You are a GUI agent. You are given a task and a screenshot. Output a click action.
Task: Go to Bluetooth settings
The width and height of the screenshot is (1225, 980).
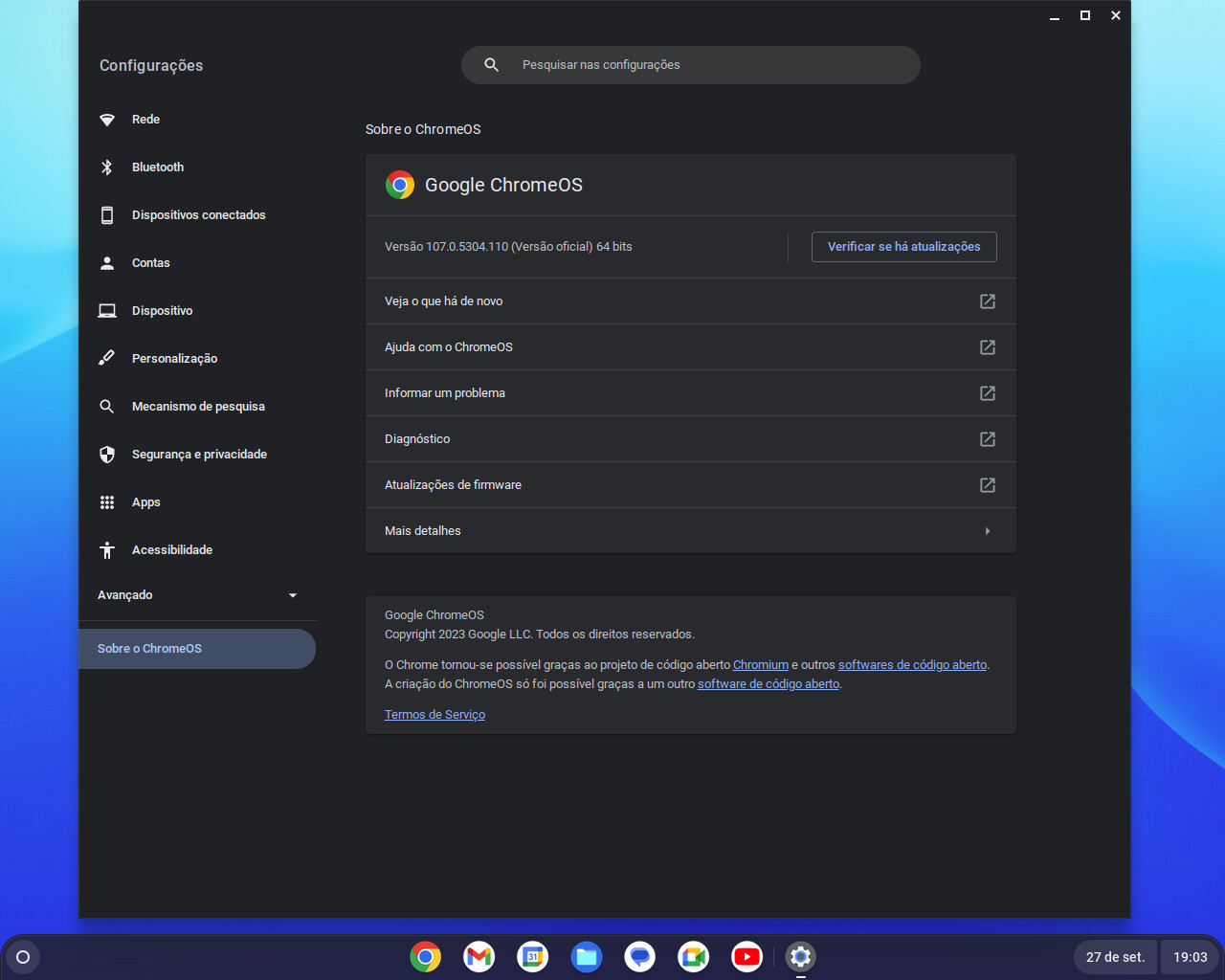tap(158, 167)
